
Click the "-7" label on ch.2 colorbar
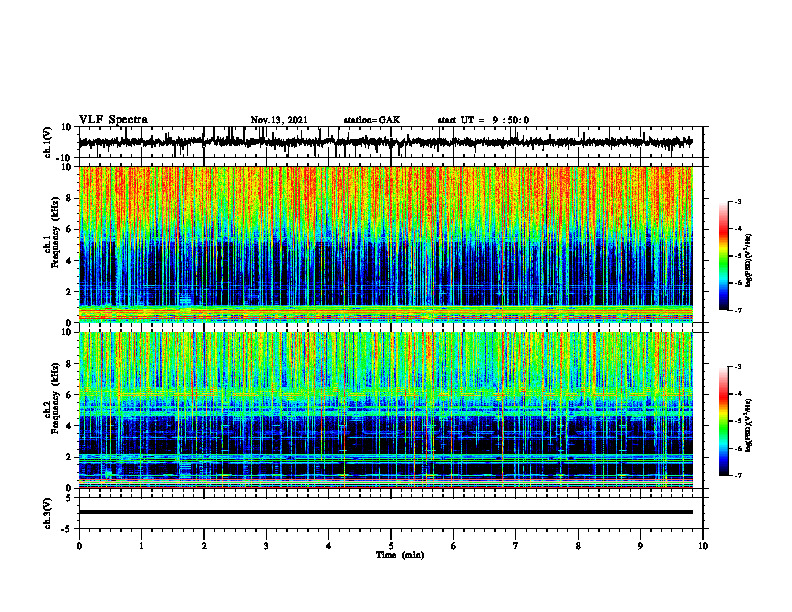(x=738, y=475)
